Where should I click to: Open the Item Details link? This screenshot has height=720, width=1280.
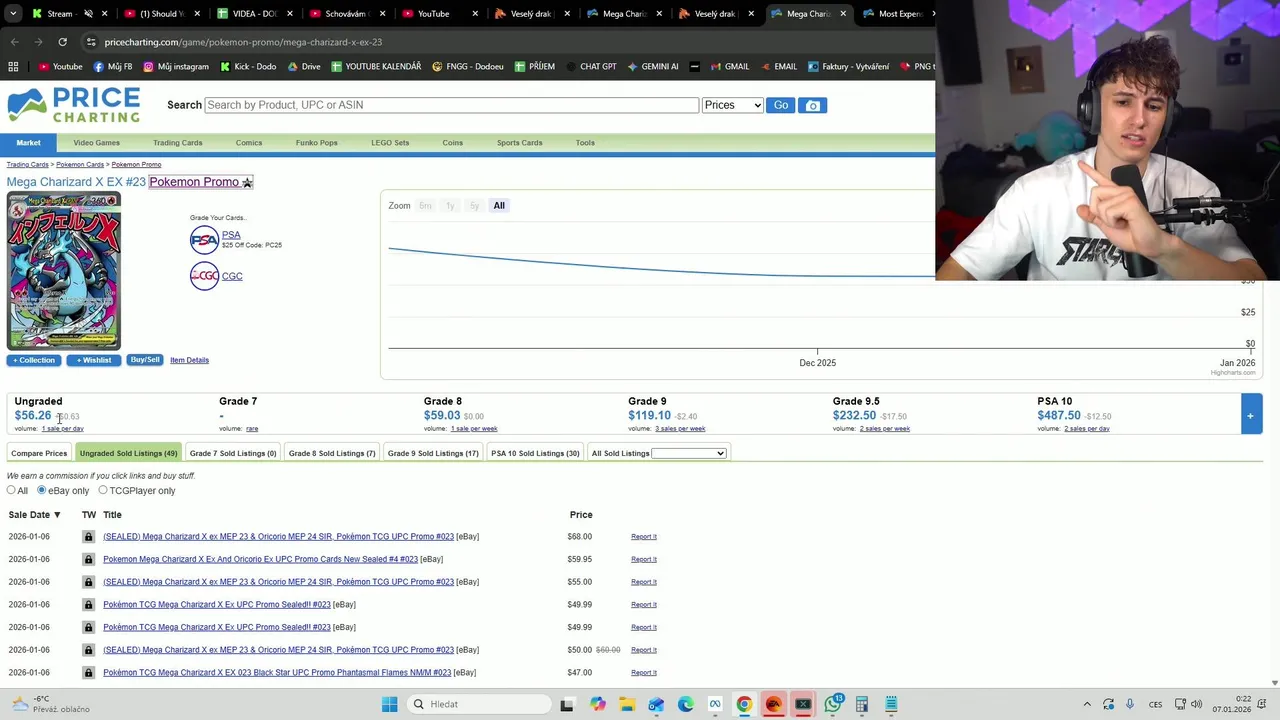pos(189,360)
